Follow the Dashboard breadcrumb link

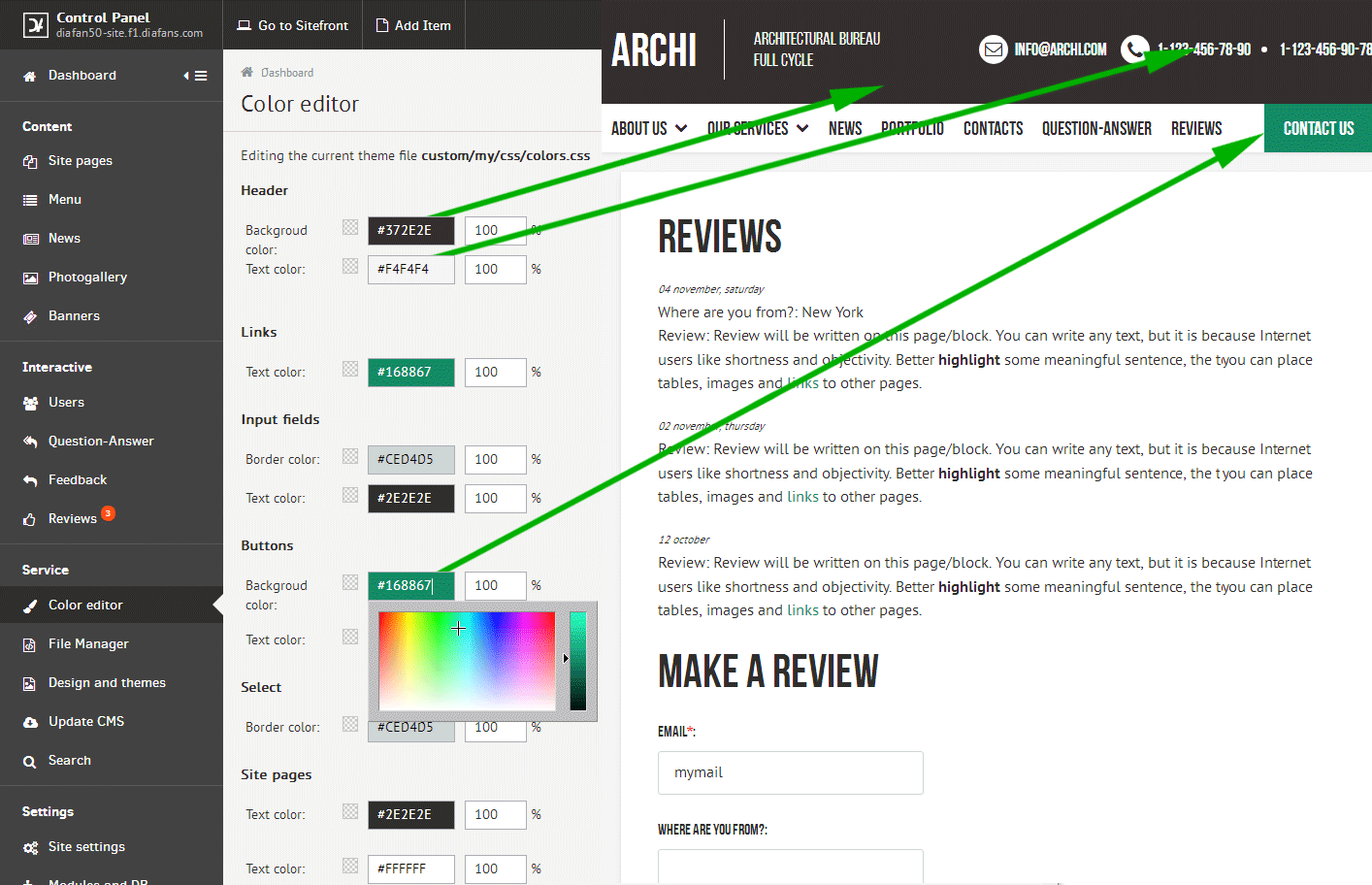287,73
